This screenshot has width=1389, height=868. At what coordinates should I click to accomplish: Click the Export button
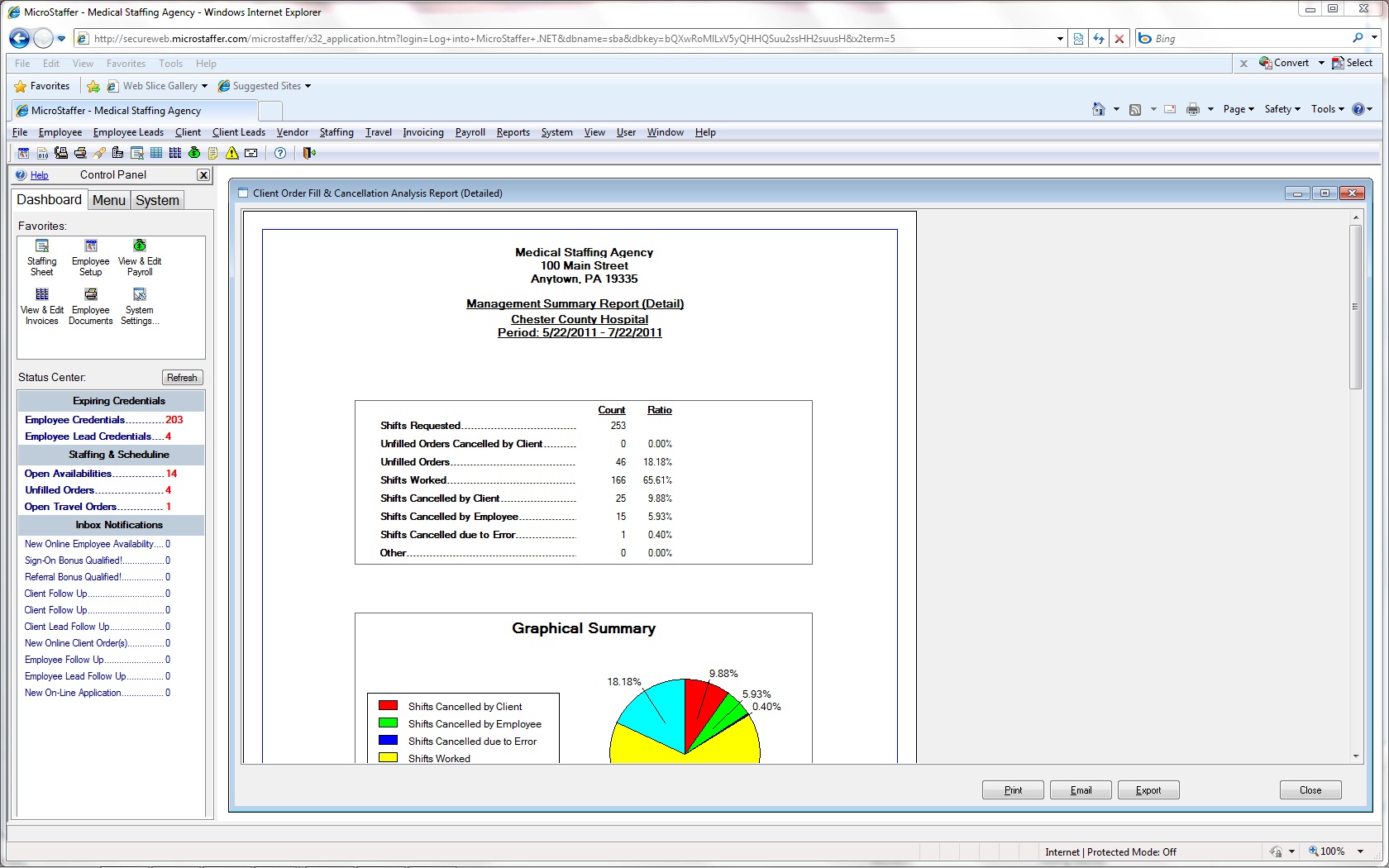pos(1148,790)
